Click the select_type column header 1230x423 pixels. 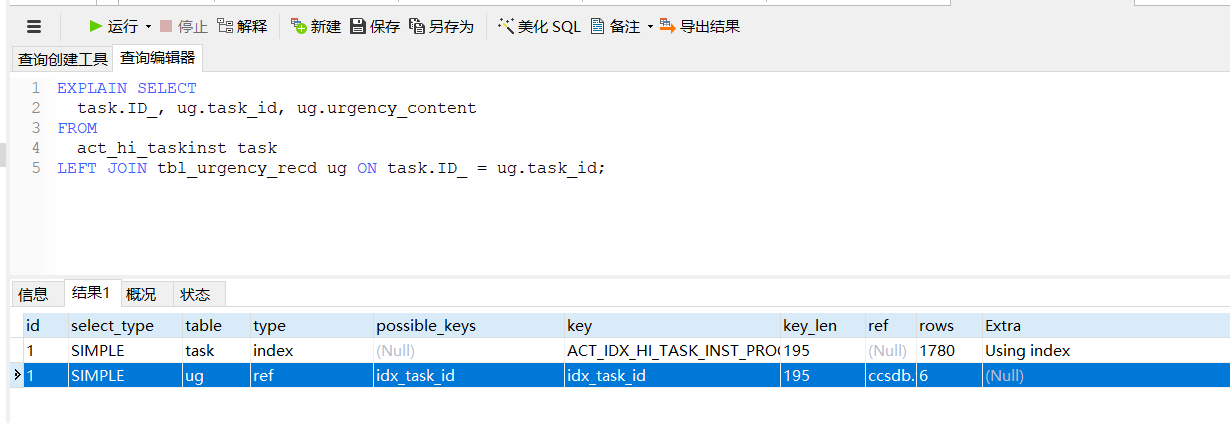click(x=112, y=326)
